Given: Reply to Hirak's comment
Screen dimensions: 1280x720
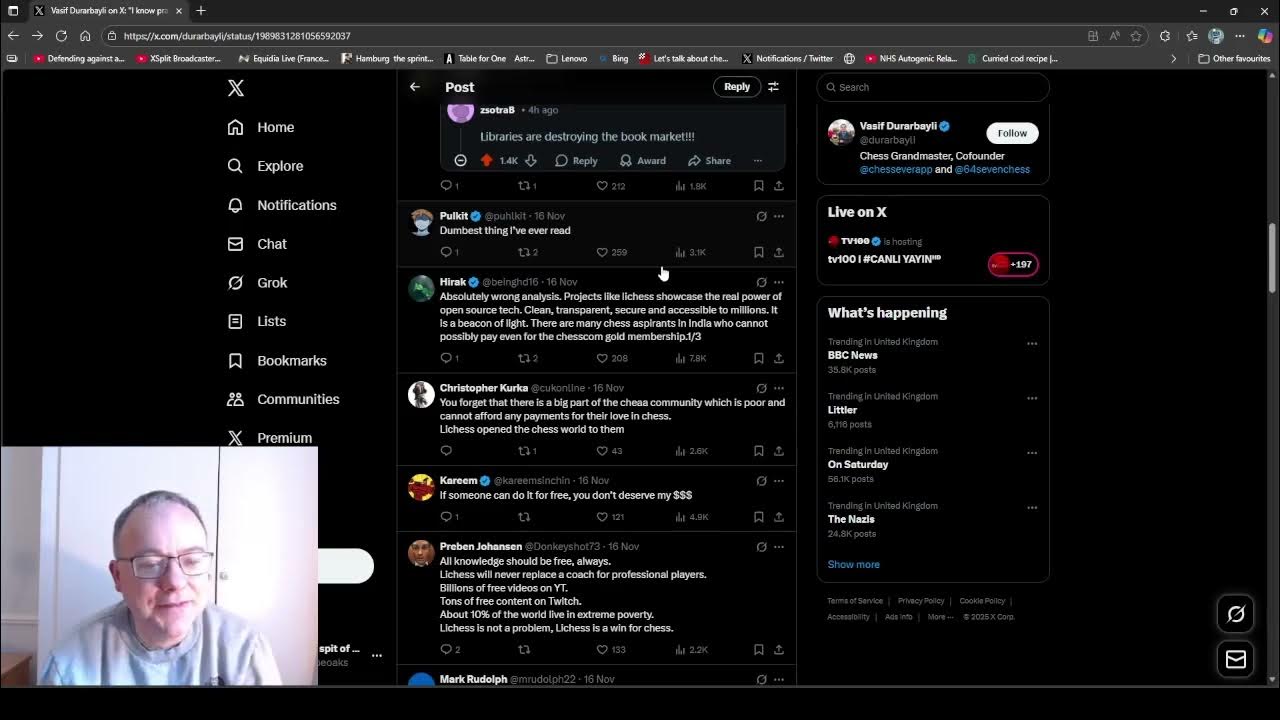Looking at the screenshot, I should (x=450, y=358).
